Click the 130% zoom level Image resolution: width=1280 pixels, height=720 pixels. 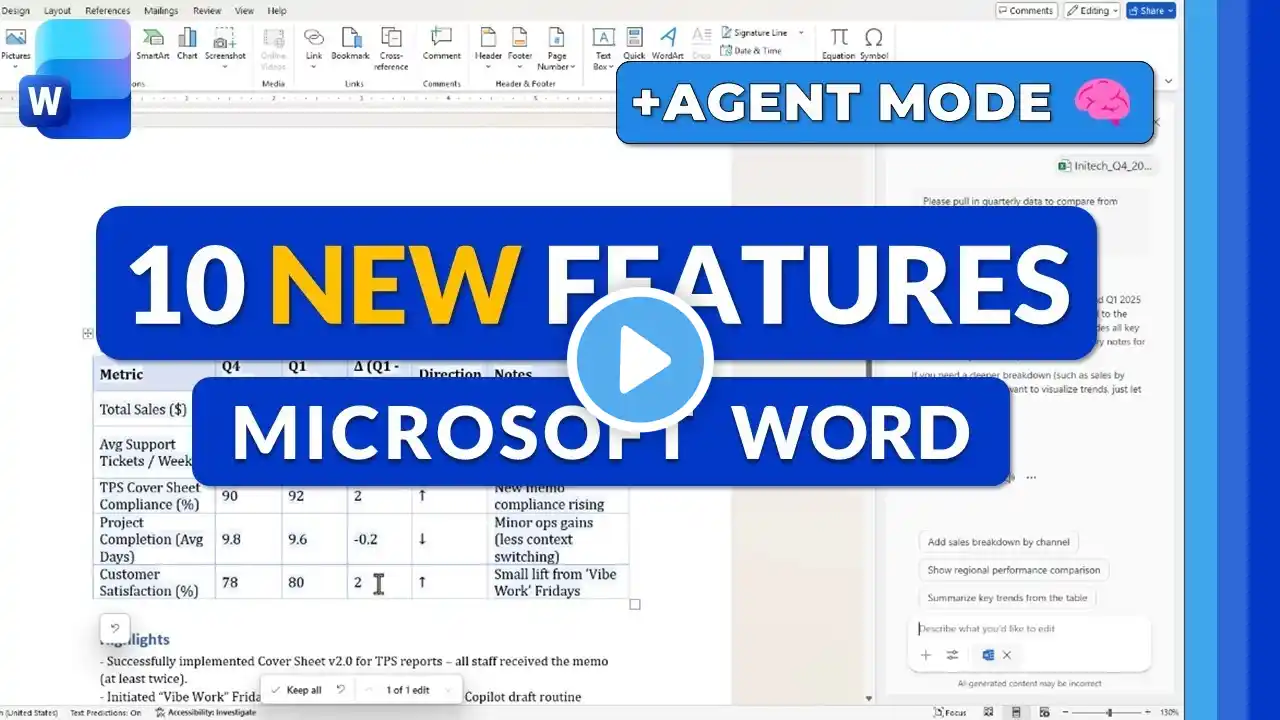1167,712
